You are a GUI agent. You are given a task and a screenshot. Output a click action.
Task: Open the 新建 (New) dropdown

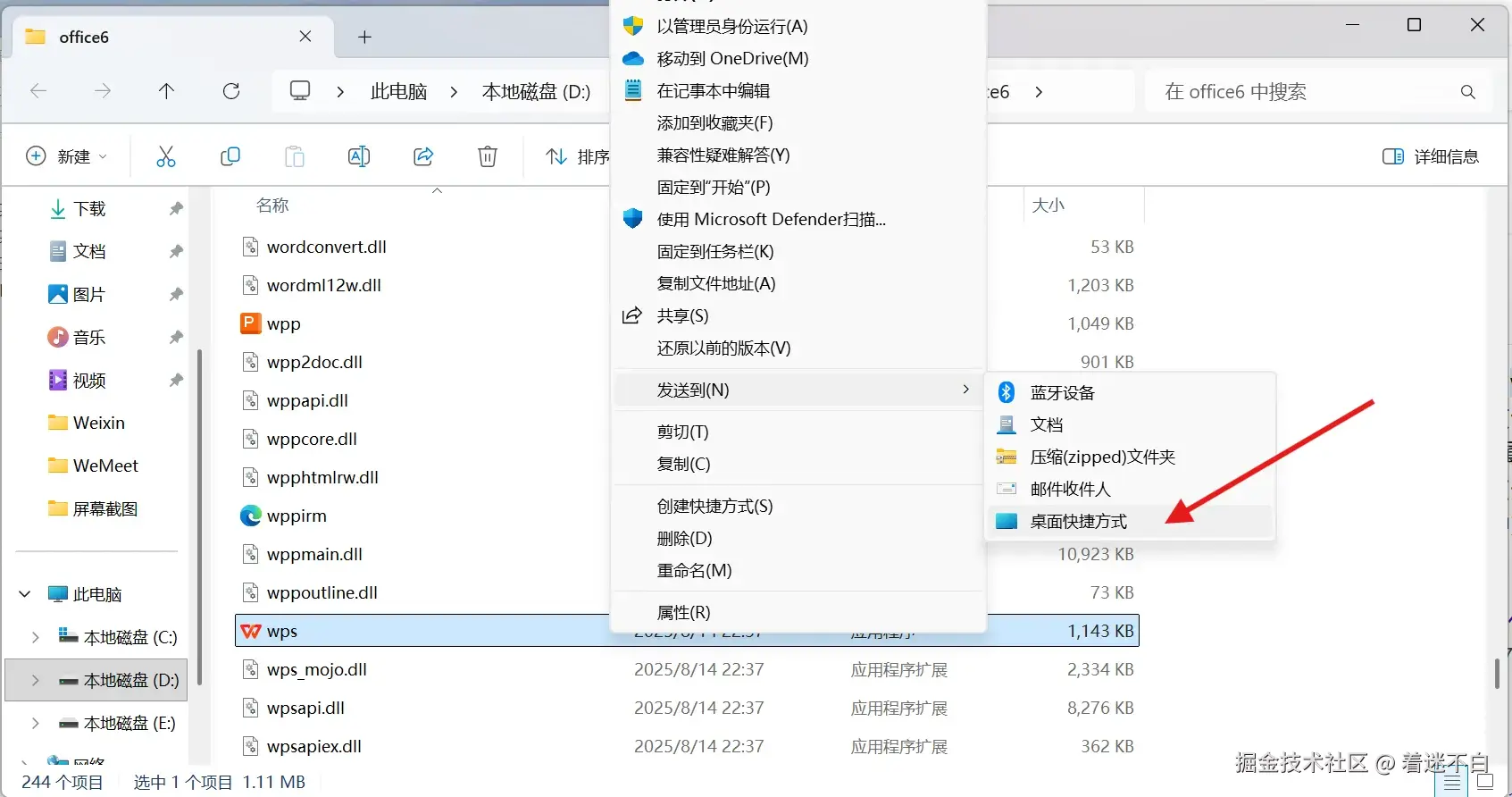(x=66, y=156)
